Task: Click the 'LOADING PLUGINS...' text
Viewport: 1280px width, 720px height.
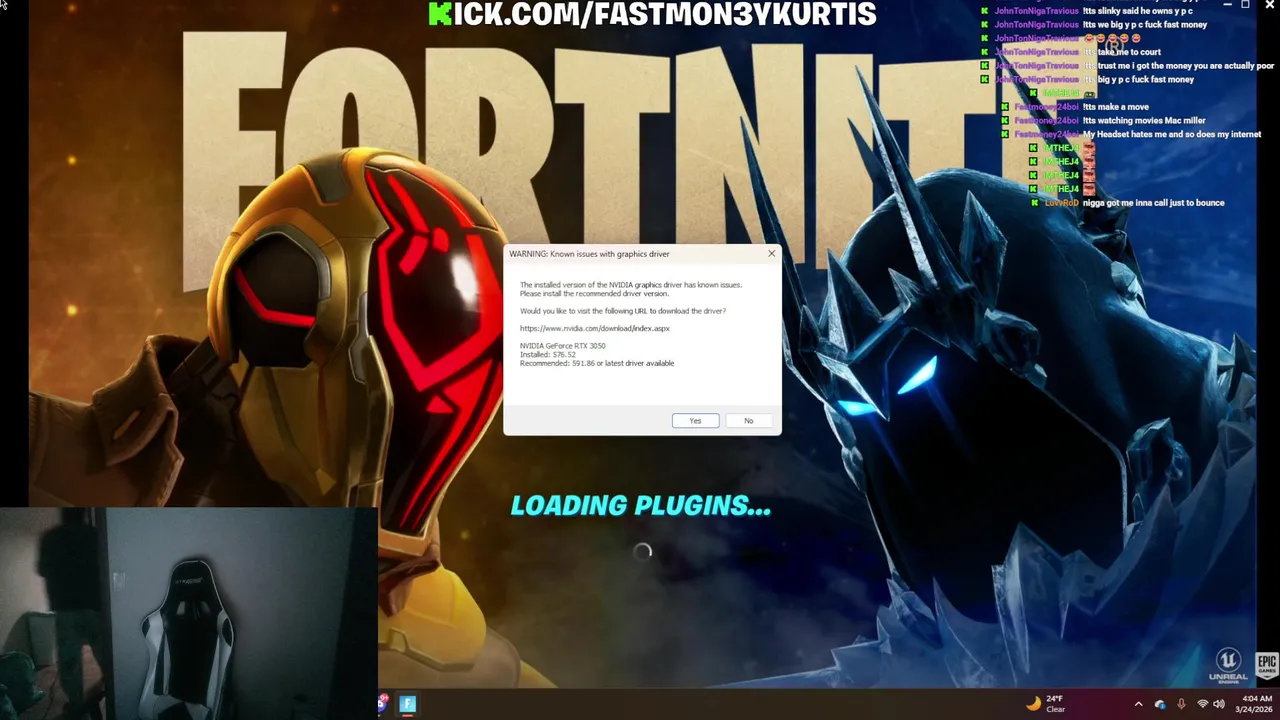Action: tap(641, 506)
